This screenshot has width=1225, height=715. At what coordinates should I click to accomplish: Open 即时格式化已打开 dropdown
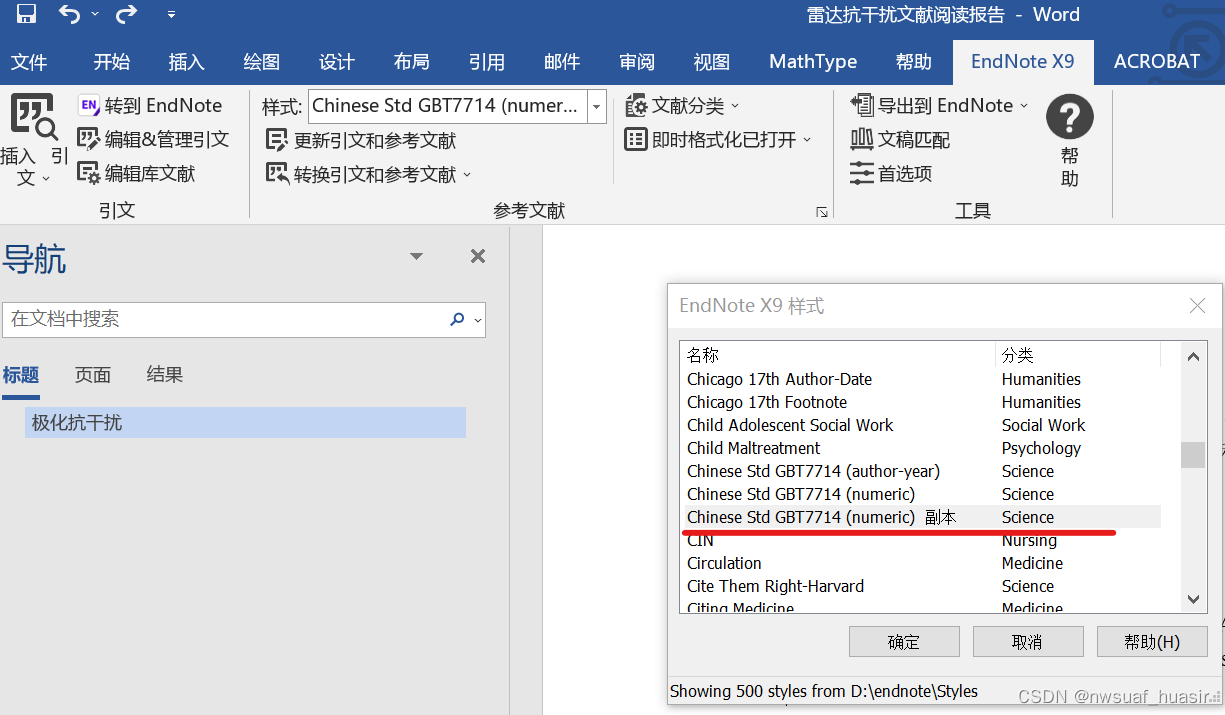719,139
